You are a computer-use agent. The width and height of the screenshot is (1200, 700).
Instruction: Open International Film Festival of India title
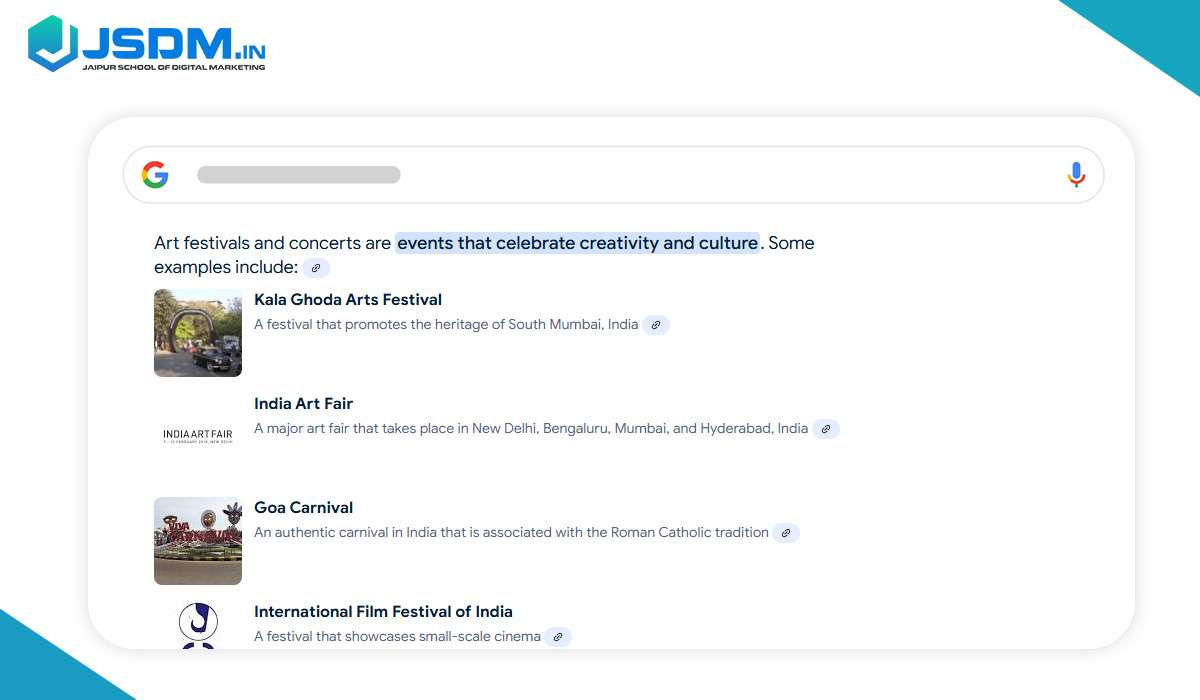click(x=383, y=612)
